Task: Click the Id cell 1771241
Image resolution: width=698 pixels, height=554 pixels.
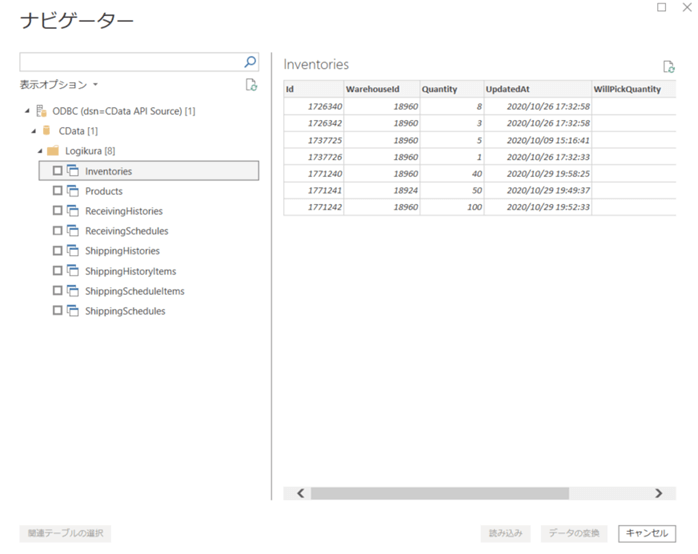Action: click(x=313, y=190)
